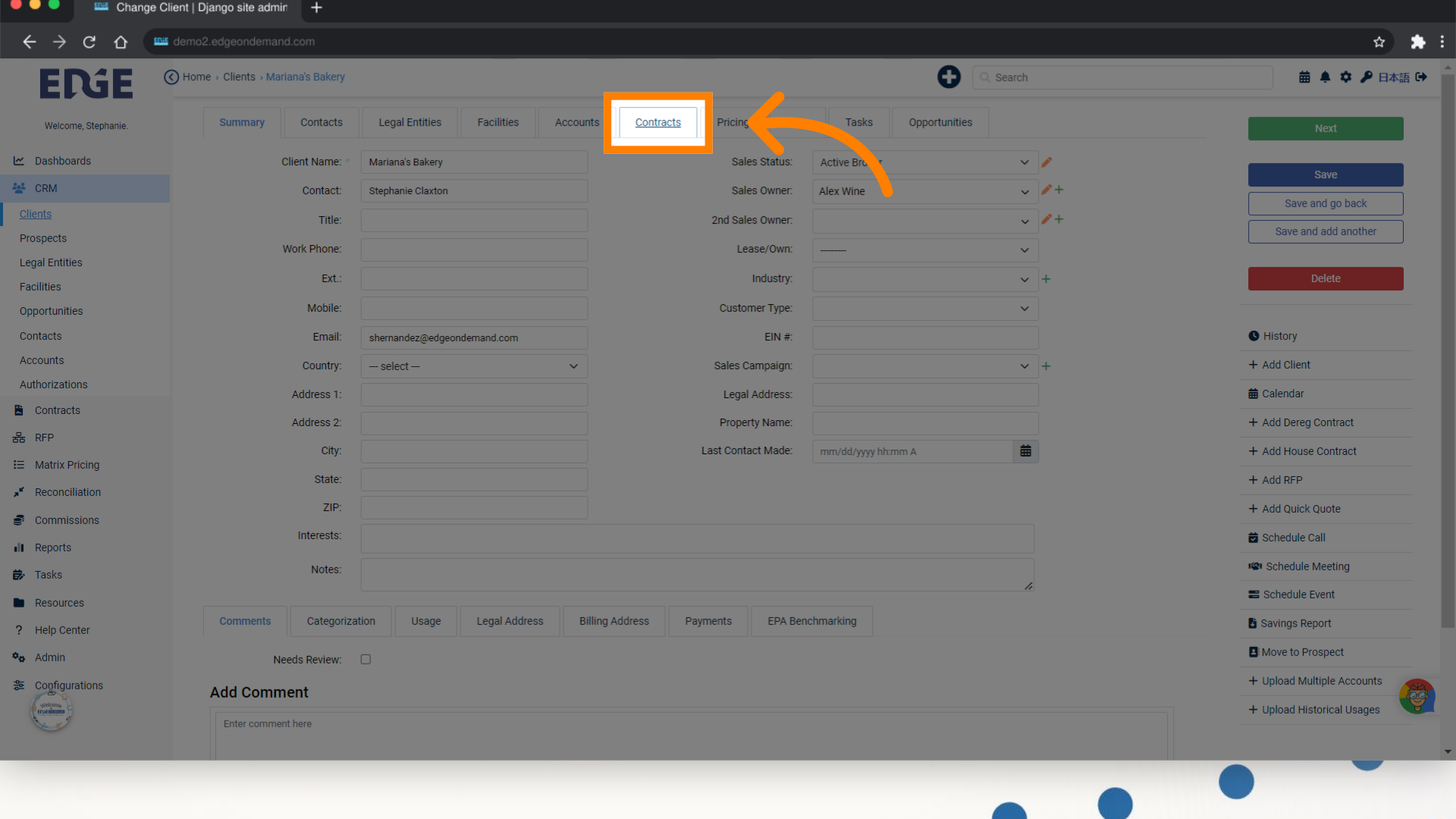Edit 2nd Sales Owner with pencil icon
This screenshot has width=1456, height=819.
pos(1046,219)
